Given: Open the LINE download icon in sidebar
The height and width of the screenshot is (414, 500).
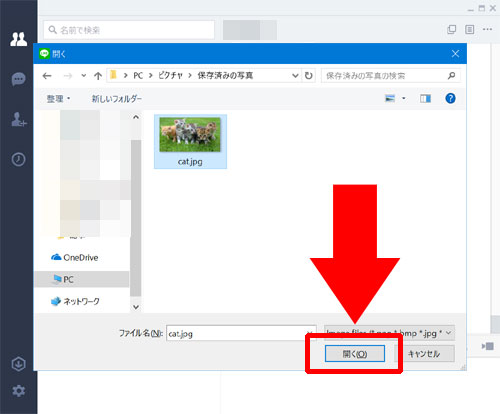Looking at the screenshot, I should (x=18, y=364).
